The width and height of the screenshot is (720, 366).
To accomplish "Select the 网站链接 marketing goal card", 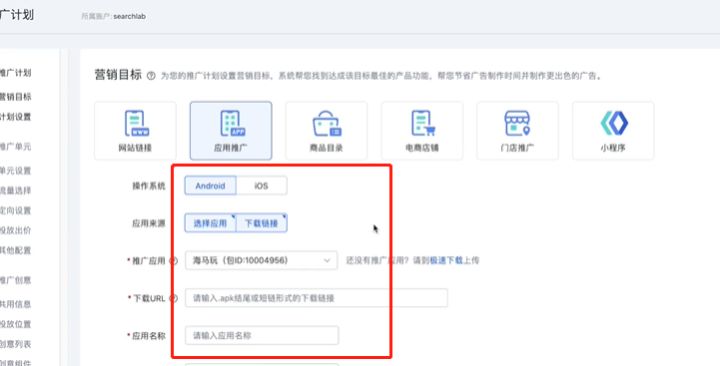I will click(135, 131).
